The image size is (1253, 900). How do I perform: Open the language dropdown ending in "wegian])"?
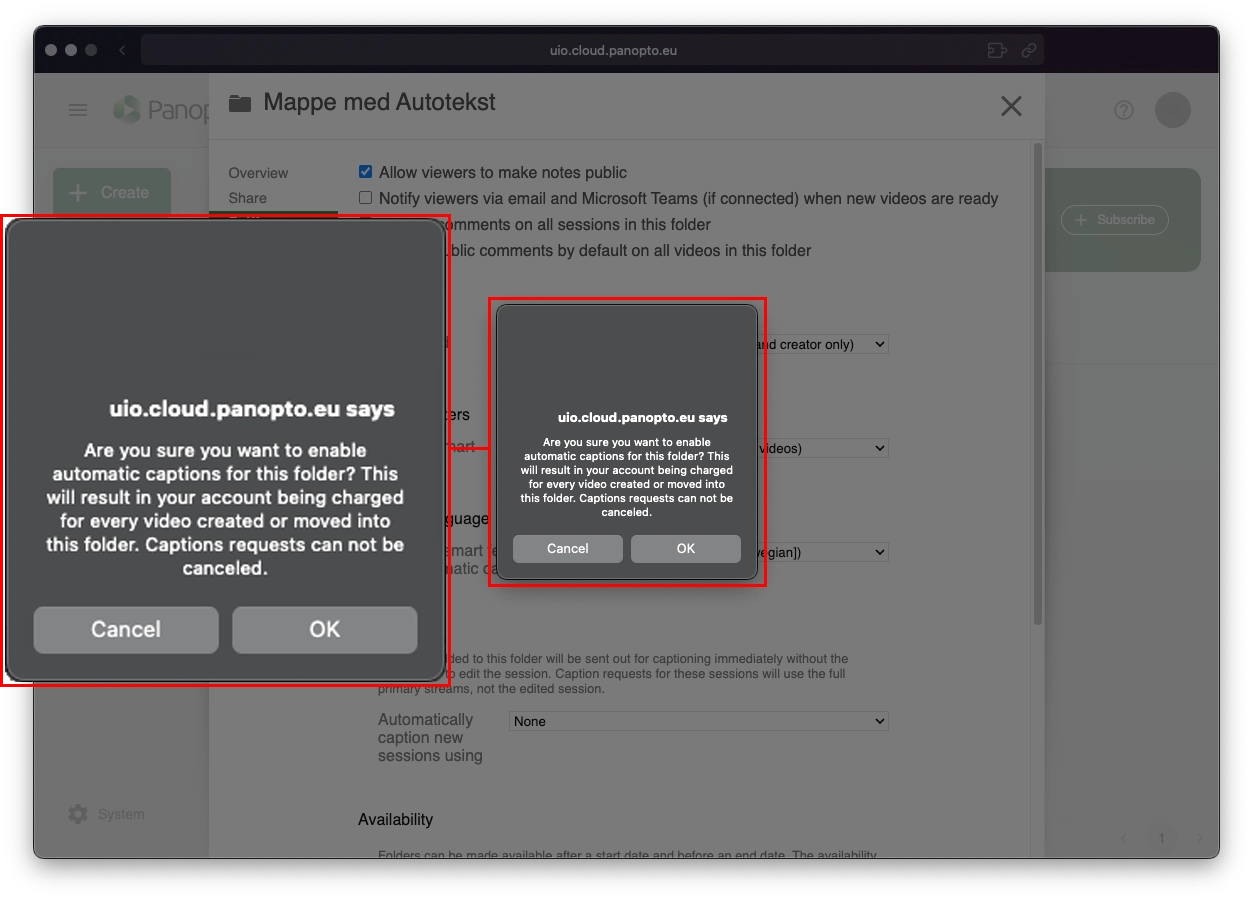tap(823, 552)
